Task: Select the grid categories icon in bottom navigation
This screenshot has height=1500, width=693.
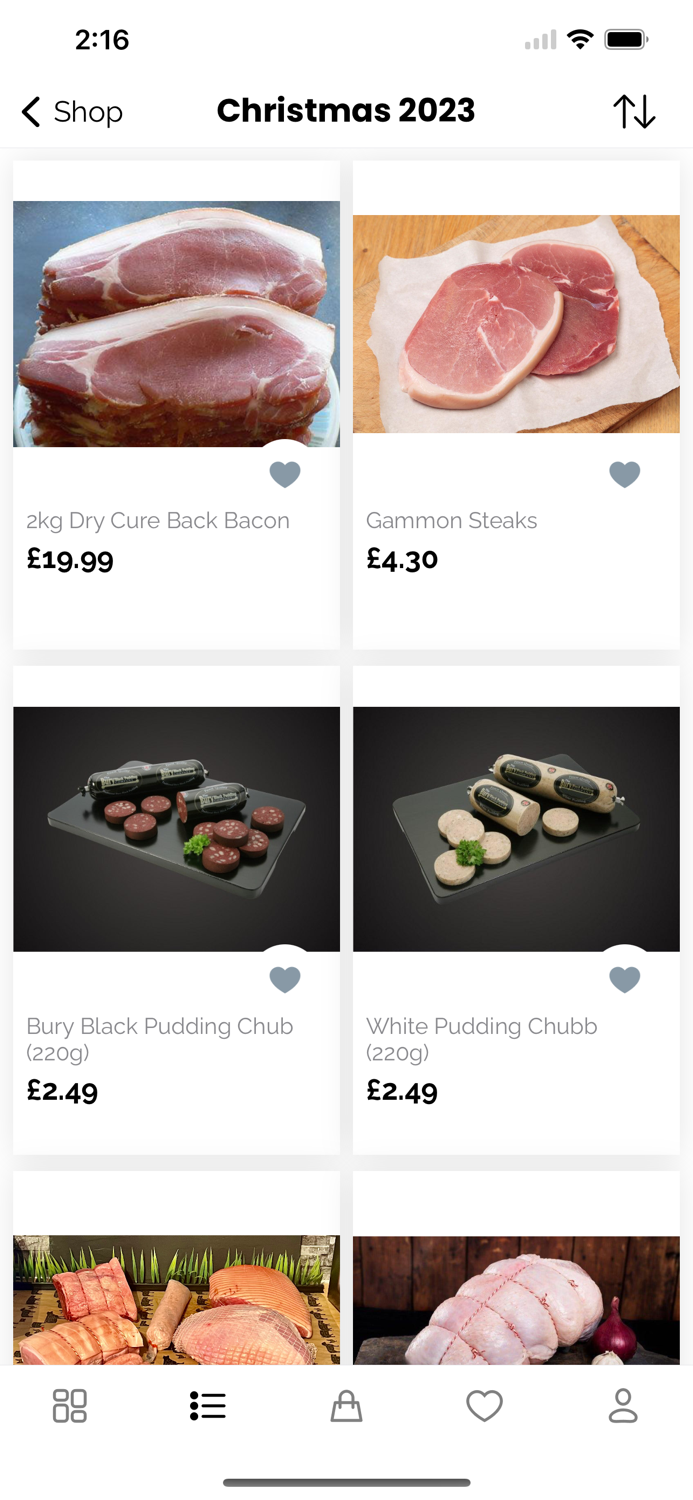Action: click(69, 1405)
